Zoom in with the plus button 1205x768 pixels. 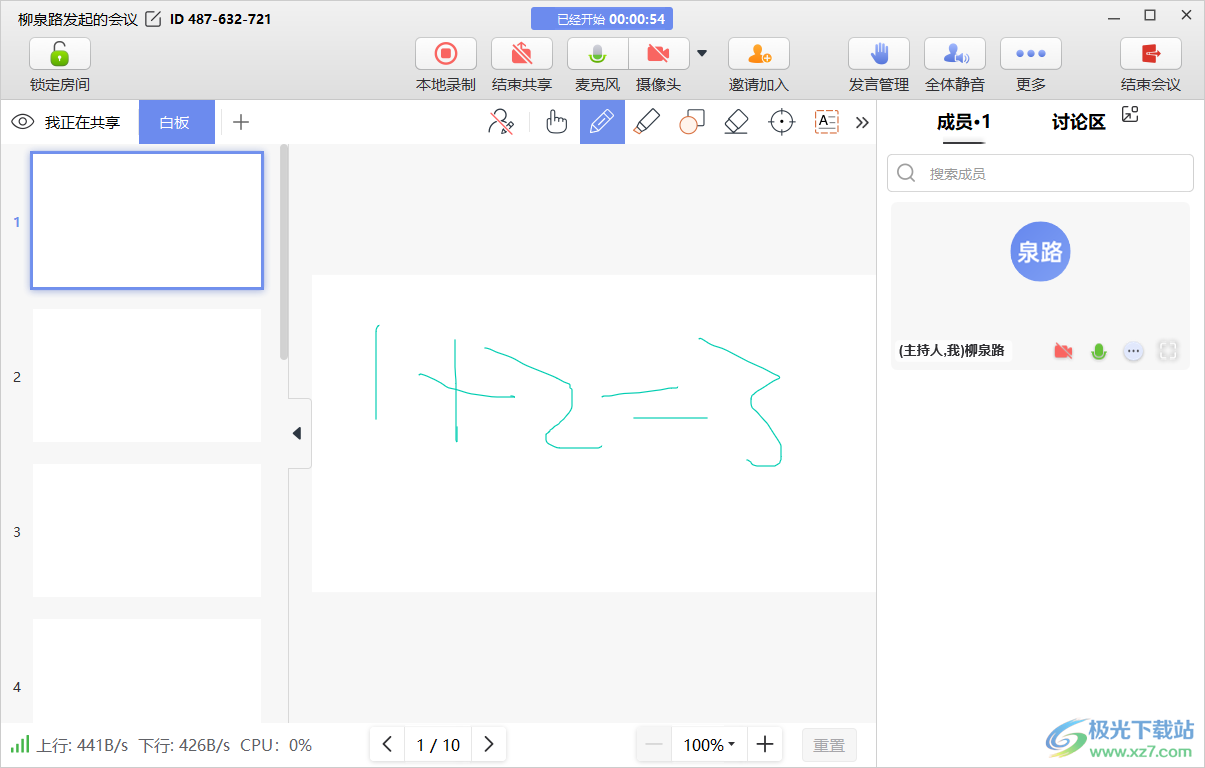[x=765, y=744]
